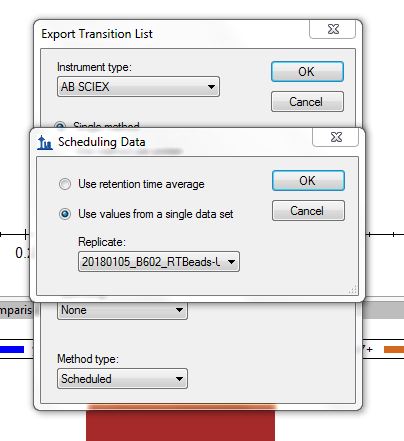Click the resize grip of Scheduling Data dialog
Screen dimensions: 404x441
click(x=353, y=290)
